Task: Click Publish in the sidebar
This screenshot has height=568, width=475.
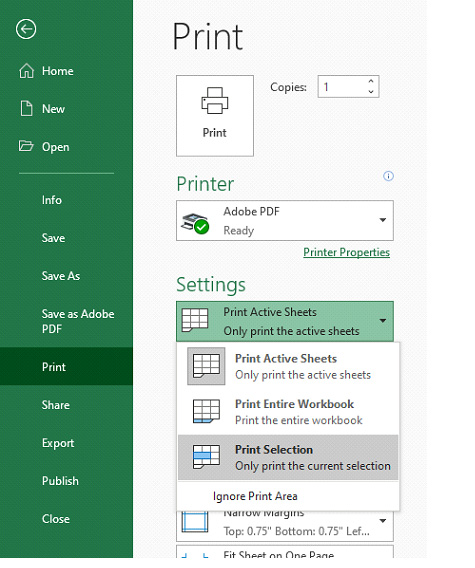Action: click(x=60, y=481)
